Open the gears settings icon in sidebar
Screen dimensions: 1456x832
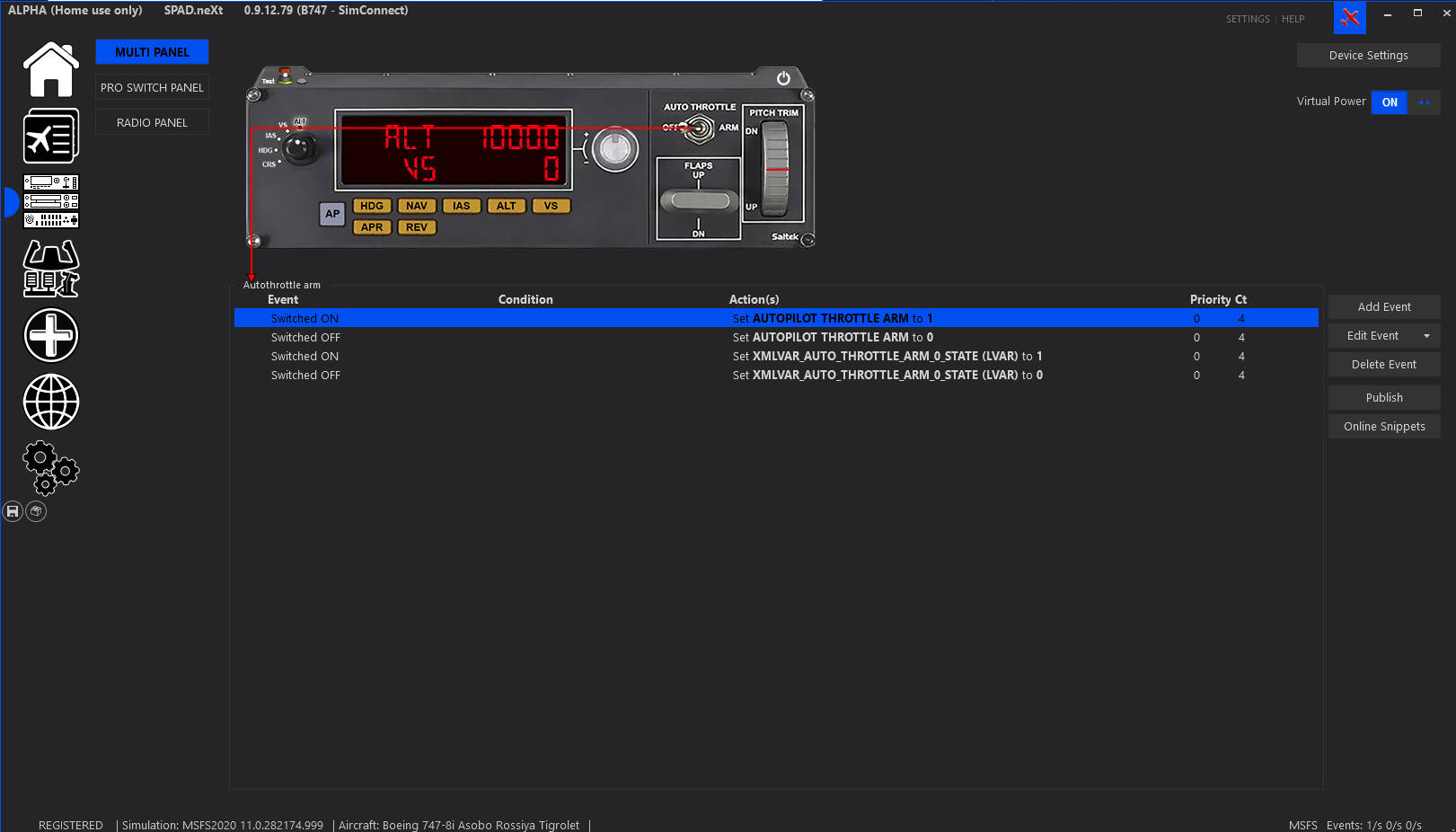tap(51, 468)
